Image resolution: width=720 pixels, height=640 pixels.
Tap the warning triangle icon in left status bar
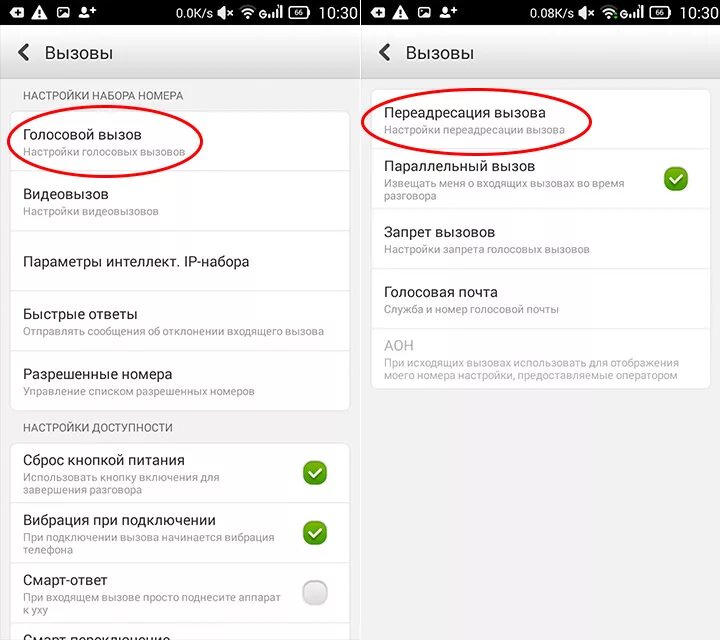pos(39,12)
